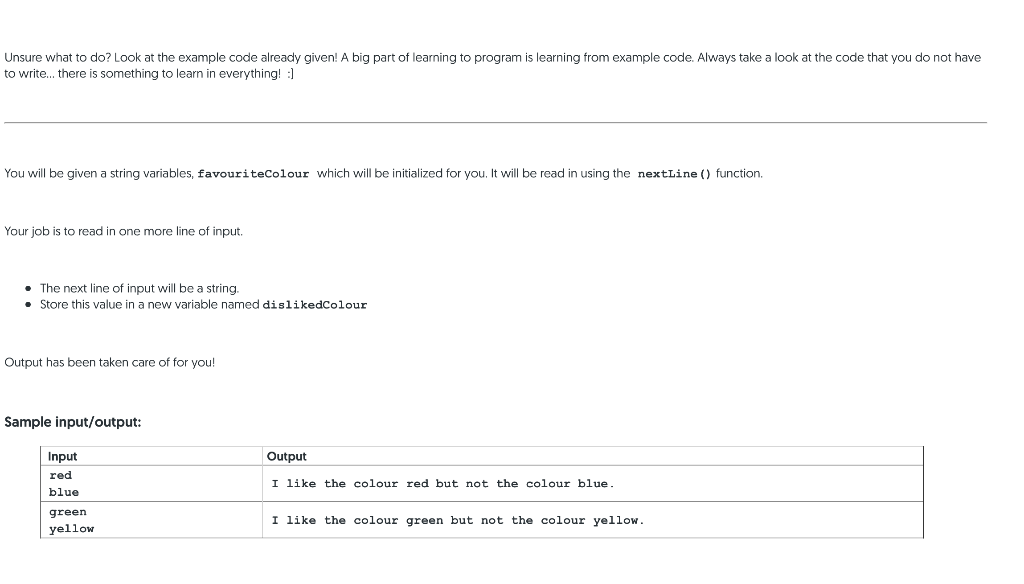Click the 'blue' input cell text
Screen dimensions: 1024x584
[64, 493]
